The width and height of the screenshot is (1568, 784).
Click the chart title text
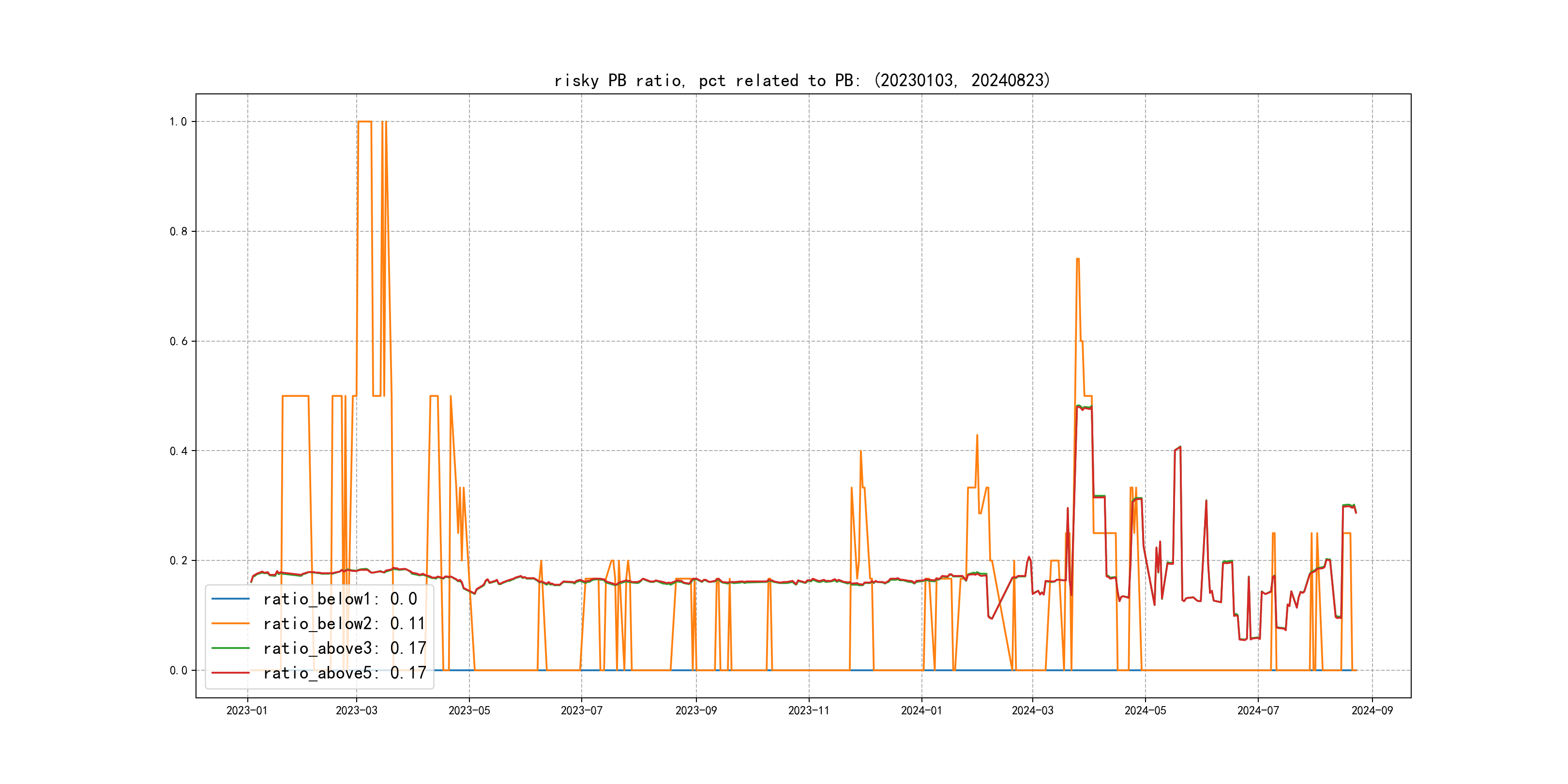(802, 80)
